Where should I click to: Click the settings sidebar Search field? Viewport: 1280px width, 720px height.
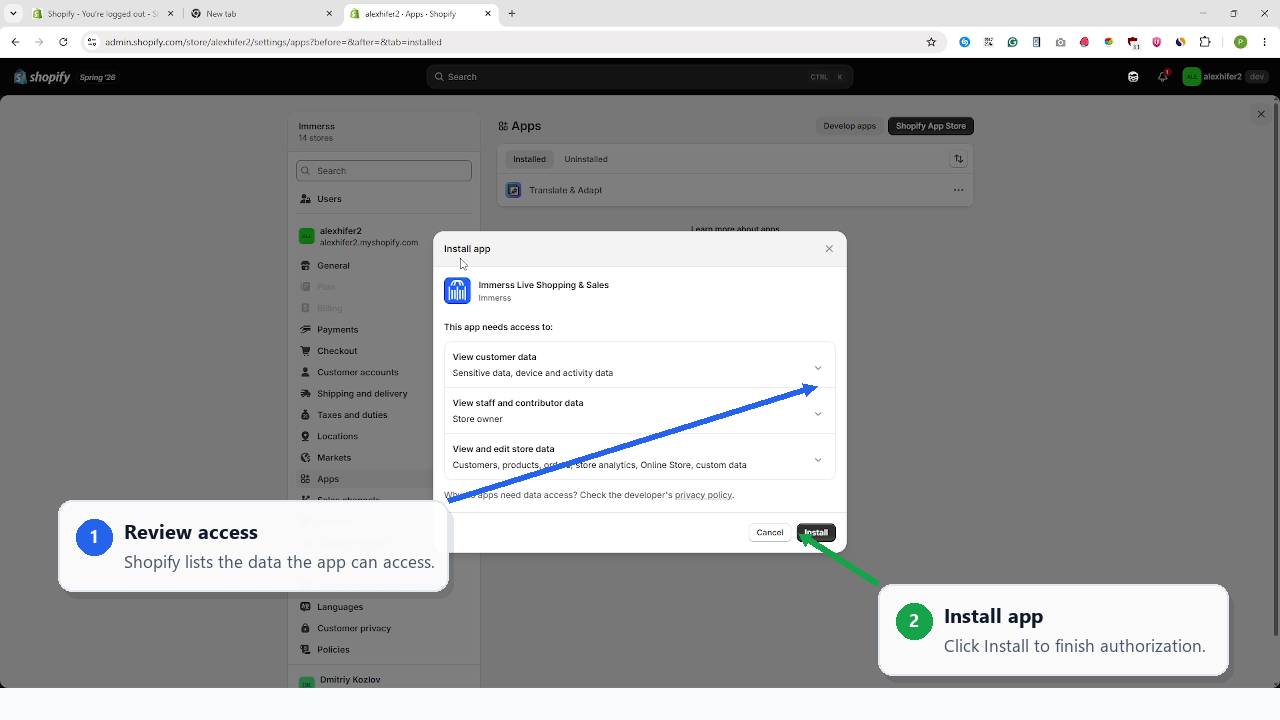tap(384, 171)
